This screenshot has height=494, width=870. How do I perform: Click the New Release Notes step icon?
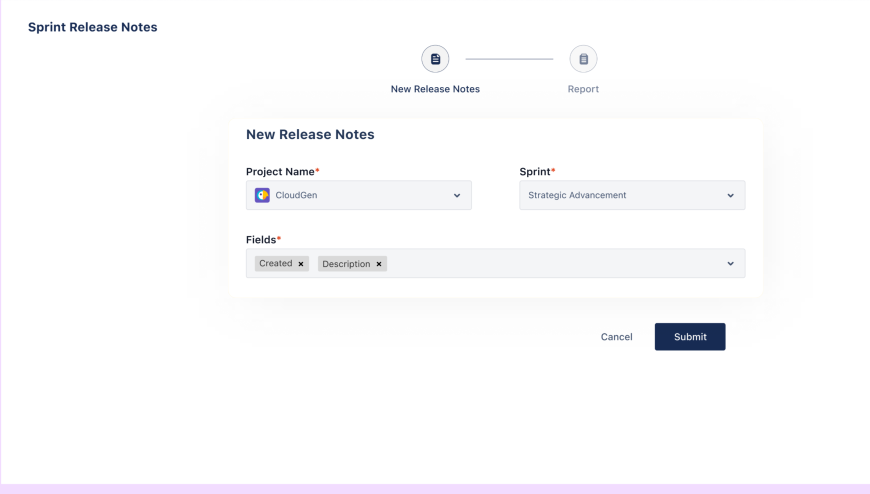click(x=435, y=59)
